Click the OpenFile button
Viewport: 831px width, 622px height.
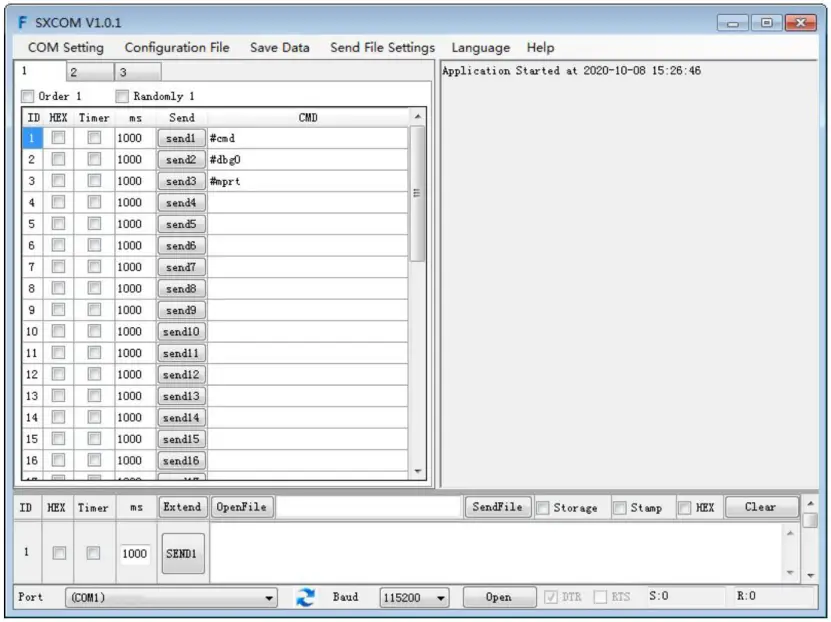point(241,507)
